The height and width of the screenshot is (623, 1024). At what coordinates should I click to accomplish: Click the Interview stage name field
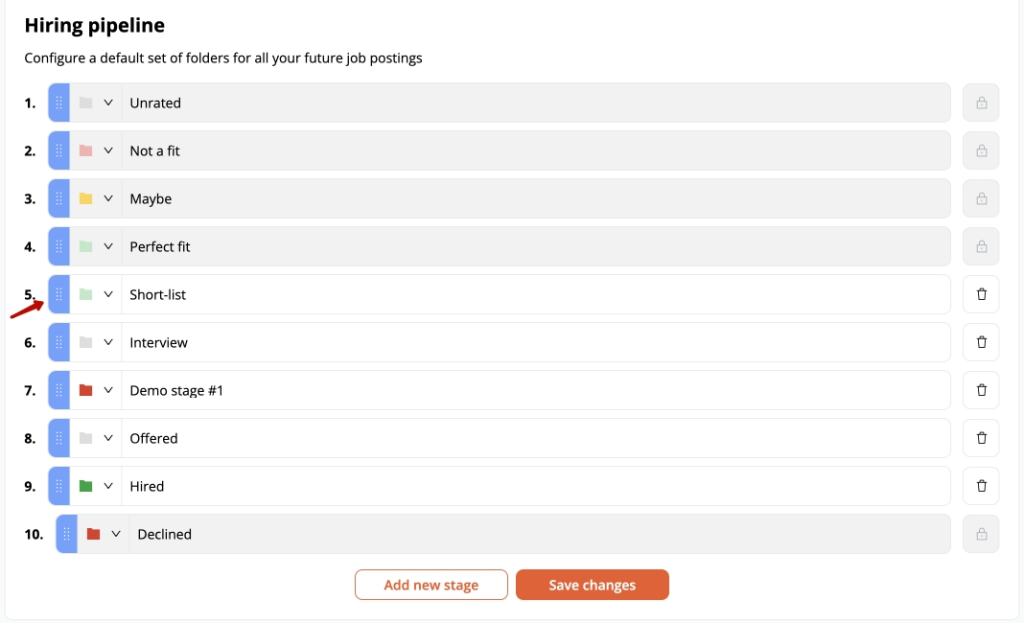(536, 342)
